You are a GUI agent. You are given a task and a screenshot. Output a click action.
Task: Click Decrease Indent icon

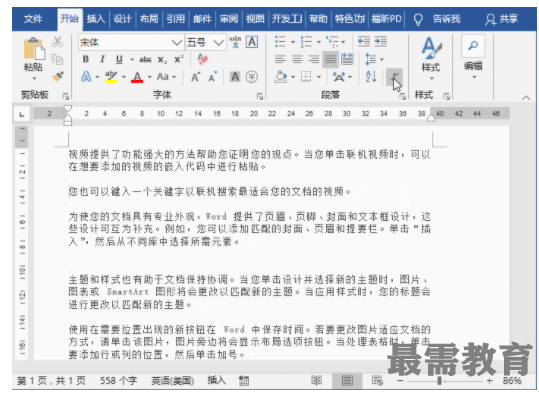pos(363,42)
